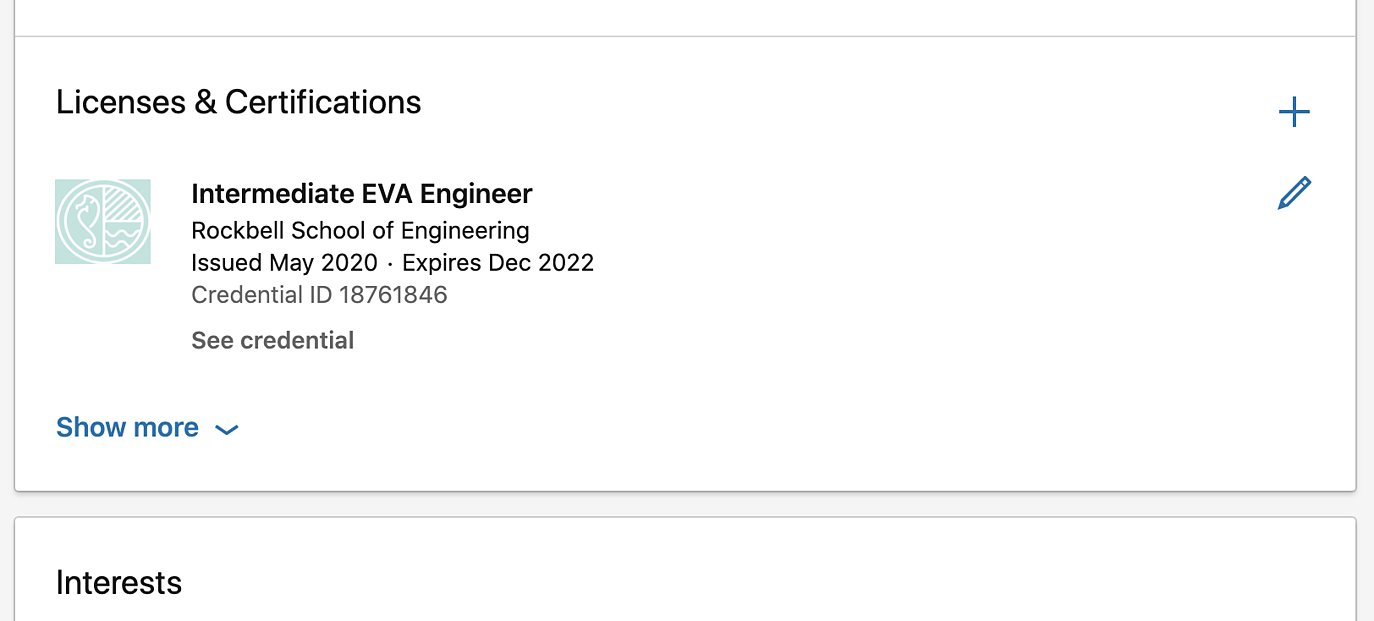Open the See credential link
This screenshot has height=621, width=1374.
coord(273,340)
